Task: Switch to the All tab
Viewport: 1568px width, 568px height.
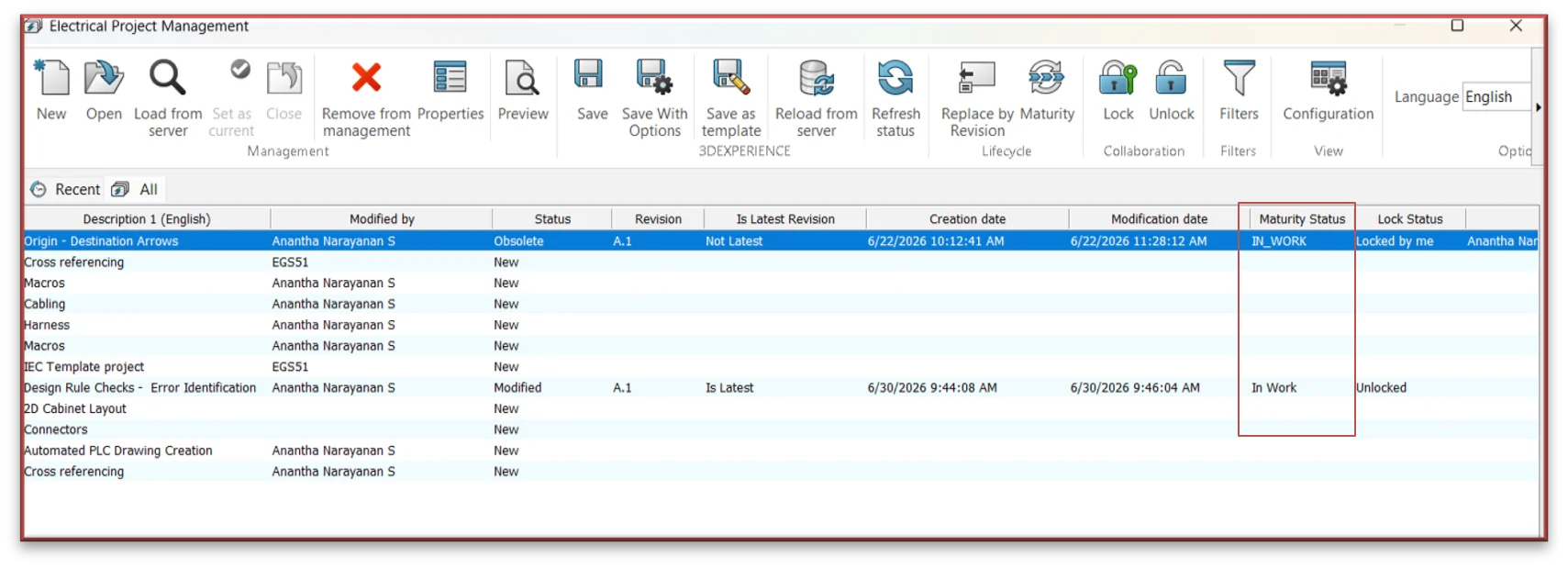Action: [135, 189]
